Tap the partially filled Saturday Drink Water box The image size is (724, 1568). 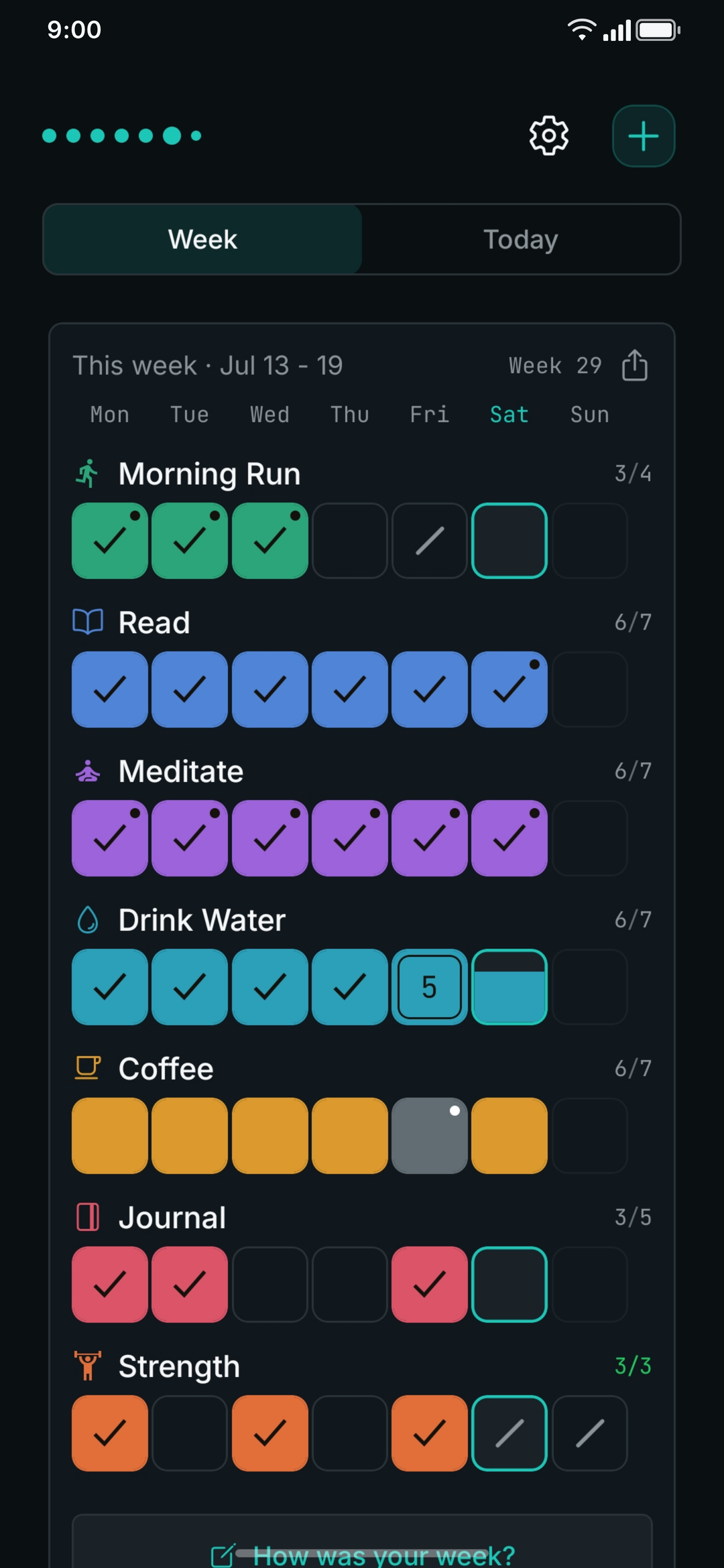[509, 987]
